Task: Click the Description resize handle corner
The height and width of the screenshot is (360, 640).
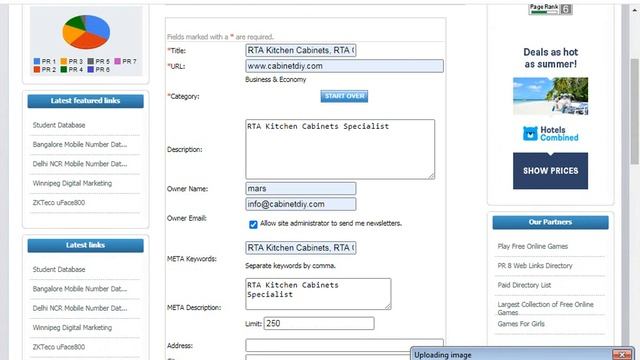Action: coord(431,176)
